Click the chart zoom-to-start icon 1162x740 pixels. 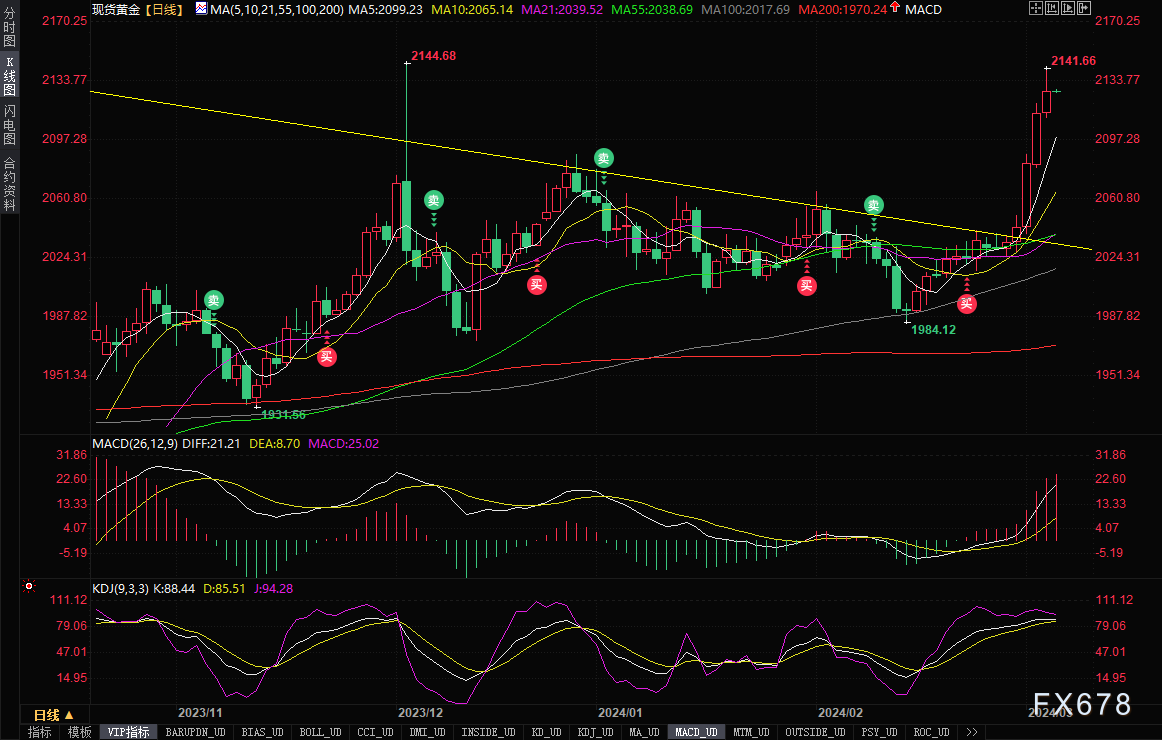point(1052,8)
